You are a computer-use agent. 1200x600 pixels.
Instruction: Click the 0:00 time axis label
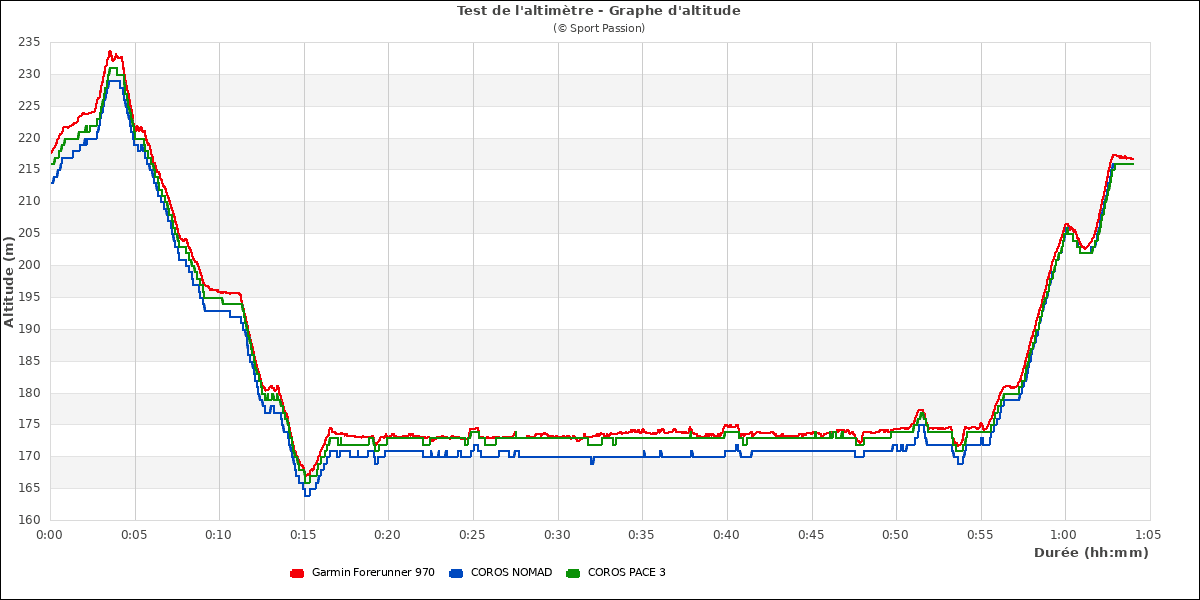click(50, 535)
